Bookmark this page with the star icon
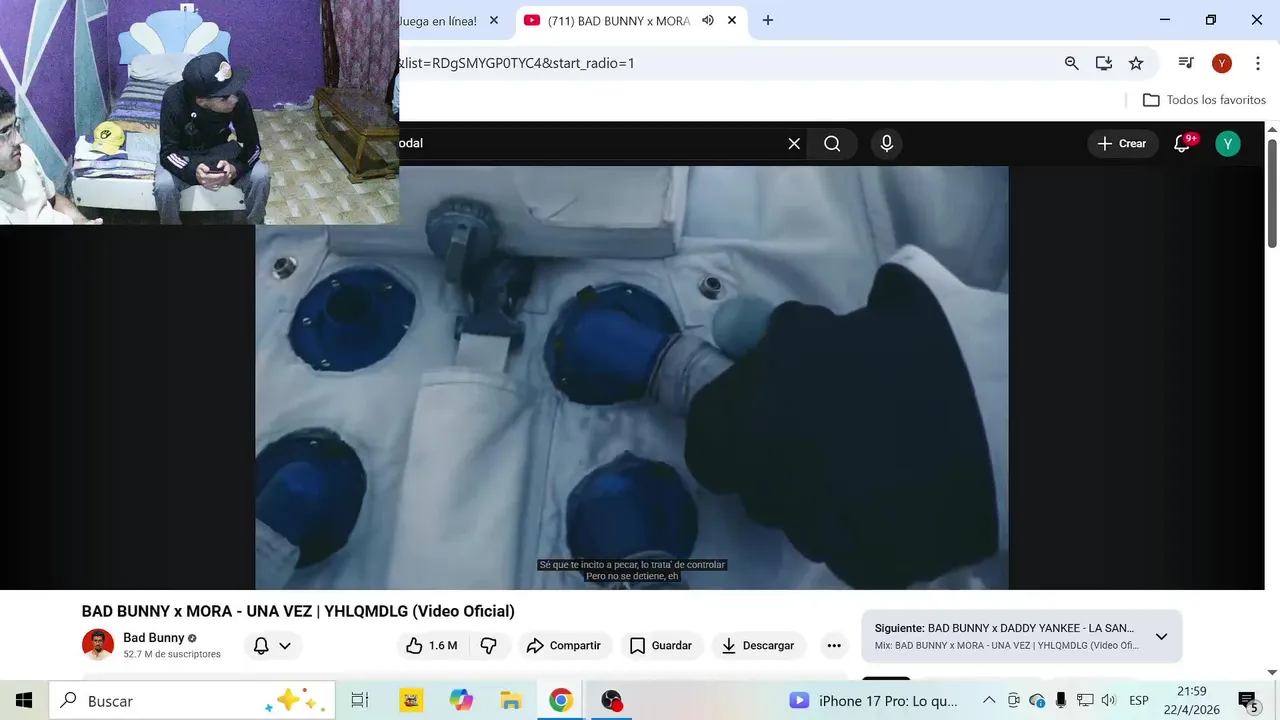Screen dimensions: 1280x720 [x=1136, y=63]
